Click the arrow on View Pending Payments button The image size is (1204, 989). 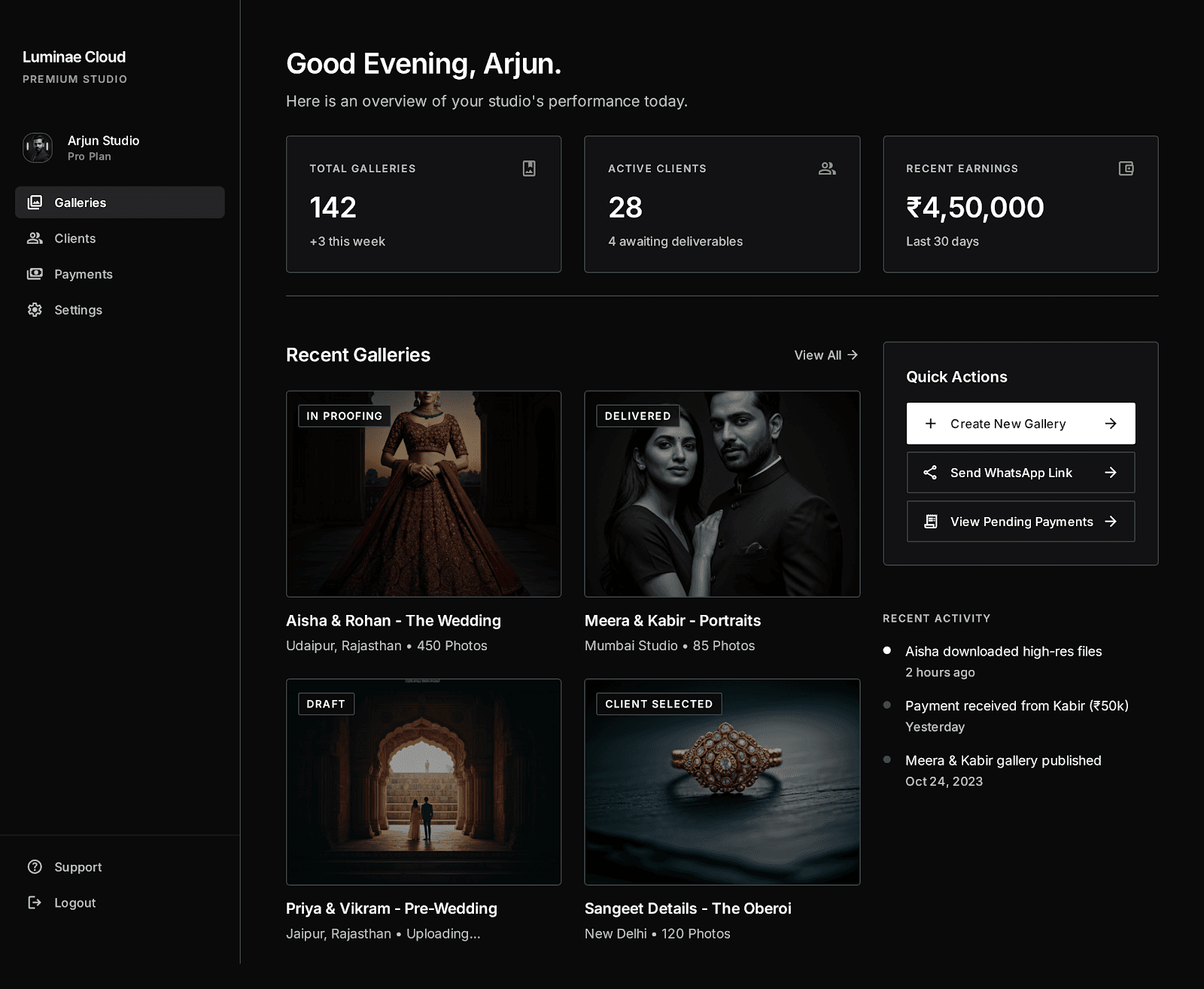tap(1111, 522)
